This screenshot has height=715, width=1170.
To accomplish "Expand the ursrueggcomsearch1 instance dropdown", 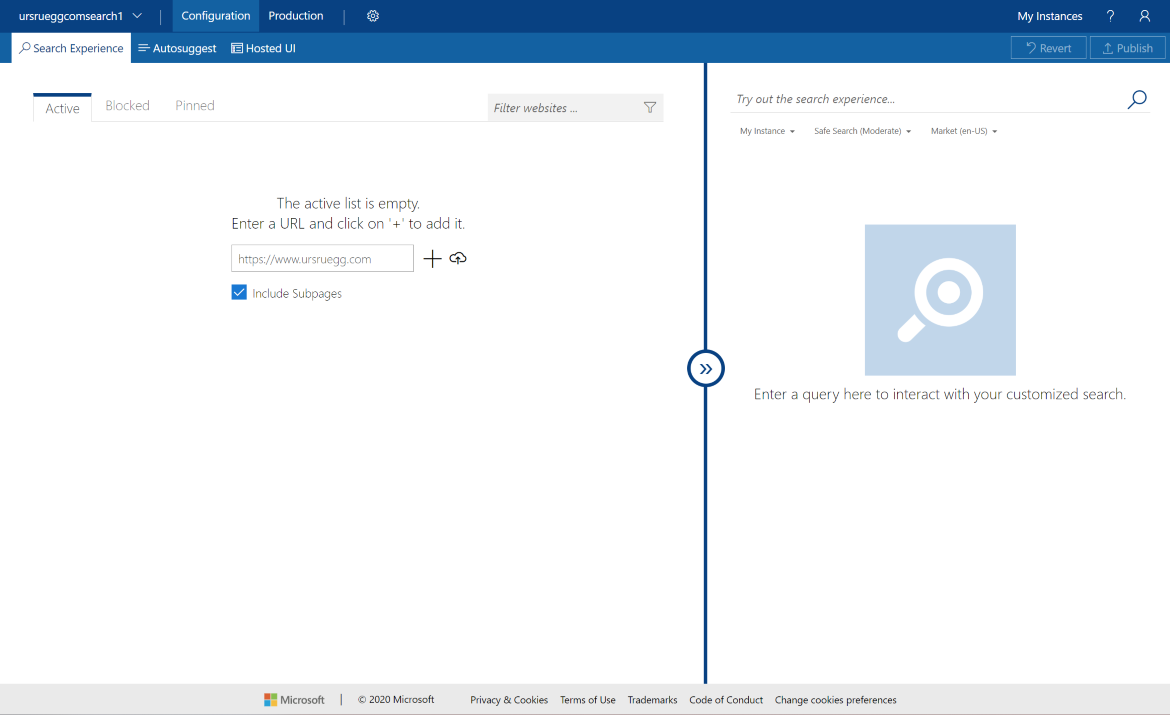I will (80, 16).
